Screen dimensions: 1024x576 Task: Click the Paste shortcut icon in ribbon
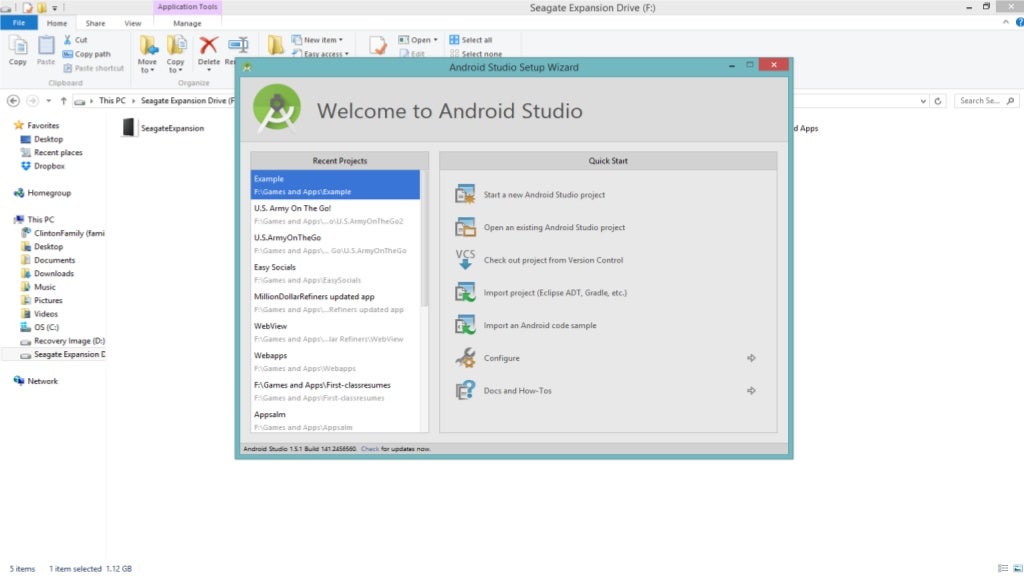click(67, 68)
